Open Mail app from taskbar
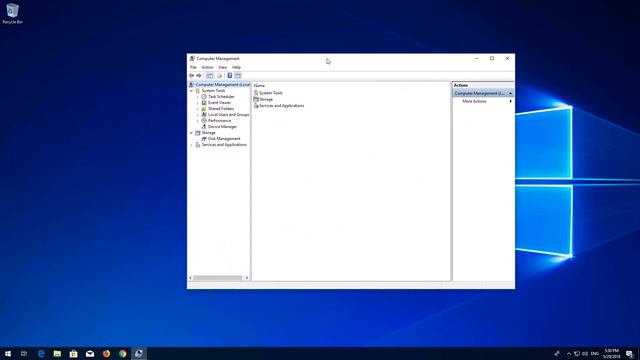The height and width of the screenshot is (360, 640). point(90,354)
